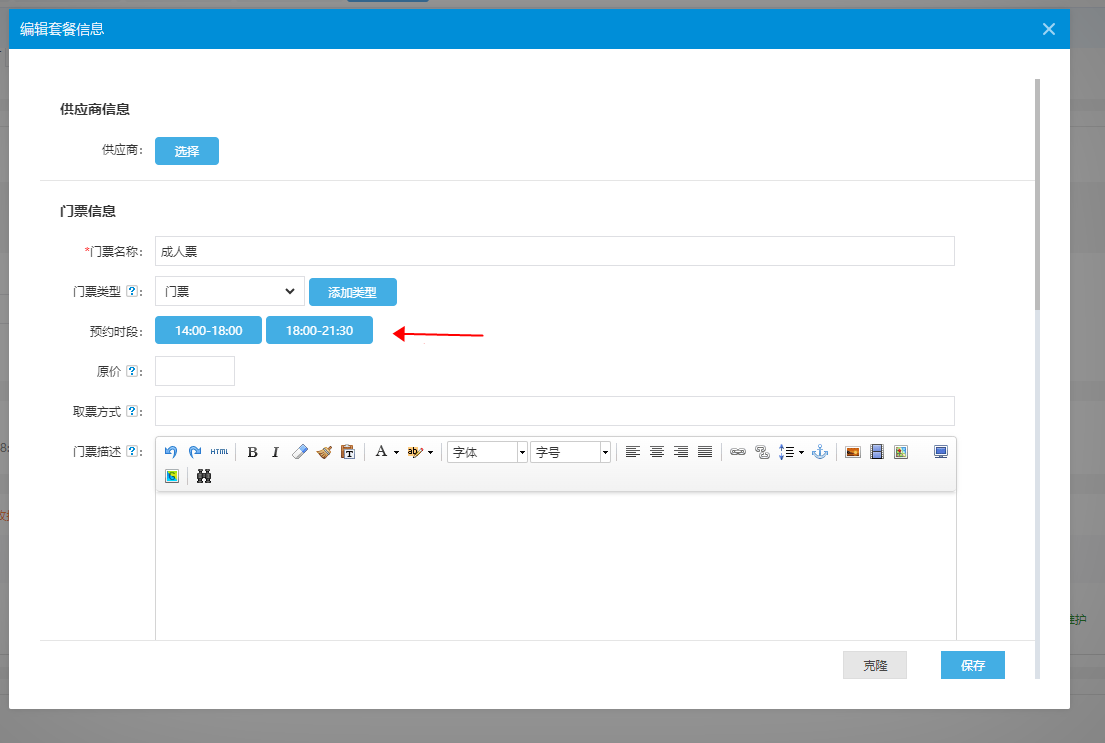
Task: Click the 添加类型 add type button
Action: (353, 292)
